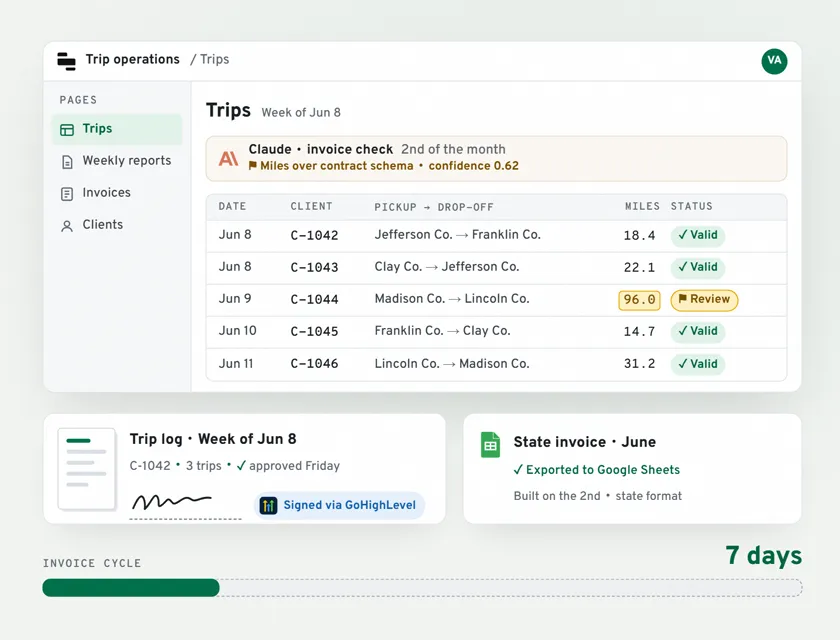Click the 22.1 miles value

(x=639, y=268)
